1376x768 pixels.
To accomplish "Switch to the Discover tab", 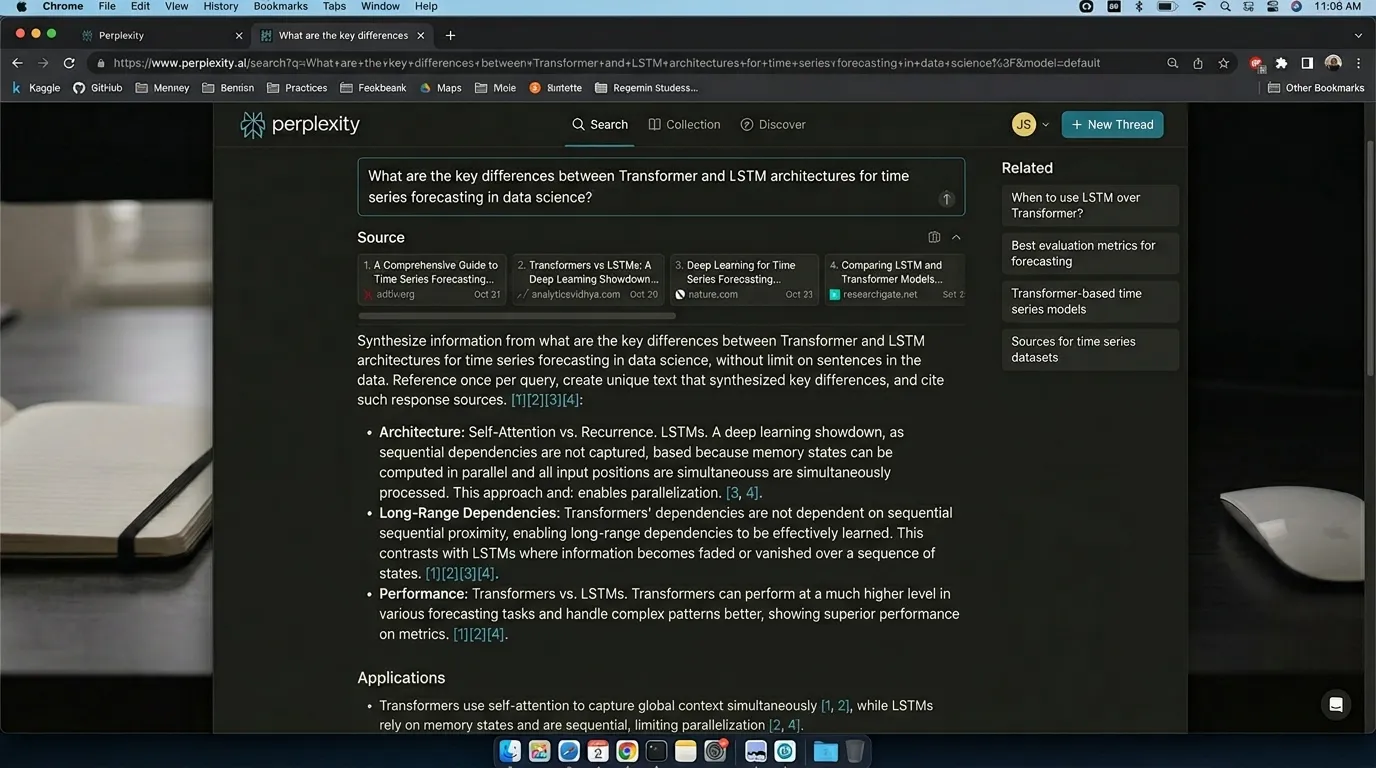I will click(x=773, y=125).
